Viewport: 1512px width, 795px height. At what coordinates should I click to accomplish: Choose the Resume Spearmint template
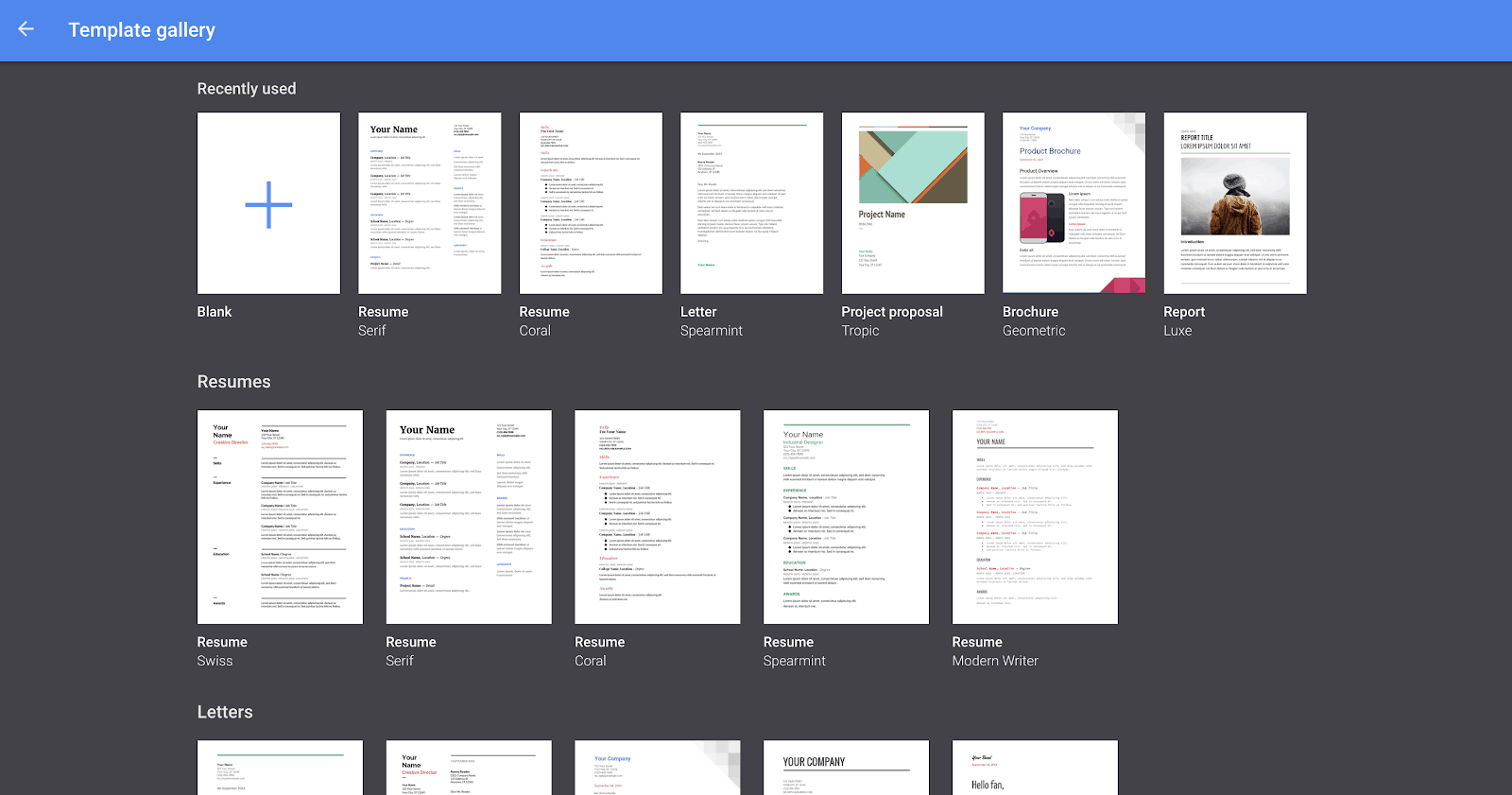846,517
